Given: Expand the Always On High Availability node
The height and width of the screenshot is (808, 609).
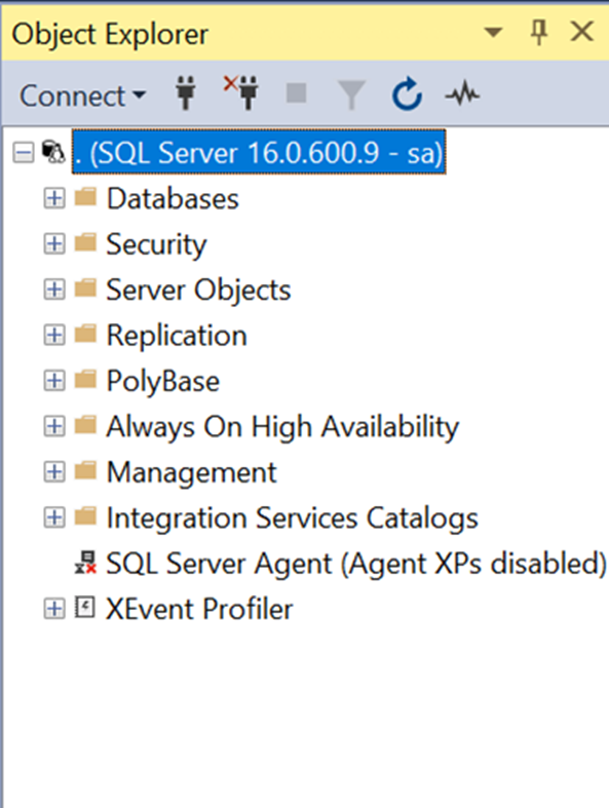Looking at the screenshot, I should [54, 426].
